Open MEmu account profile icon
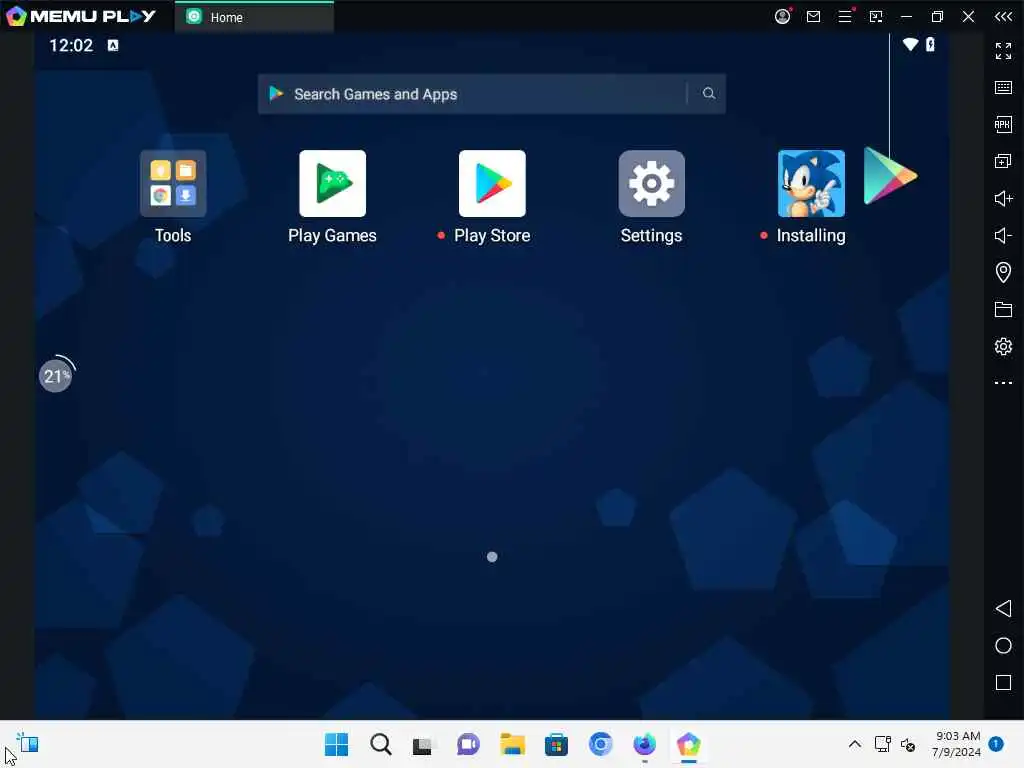This screenshot has width=1024, height=768. [x=782, y=16]
